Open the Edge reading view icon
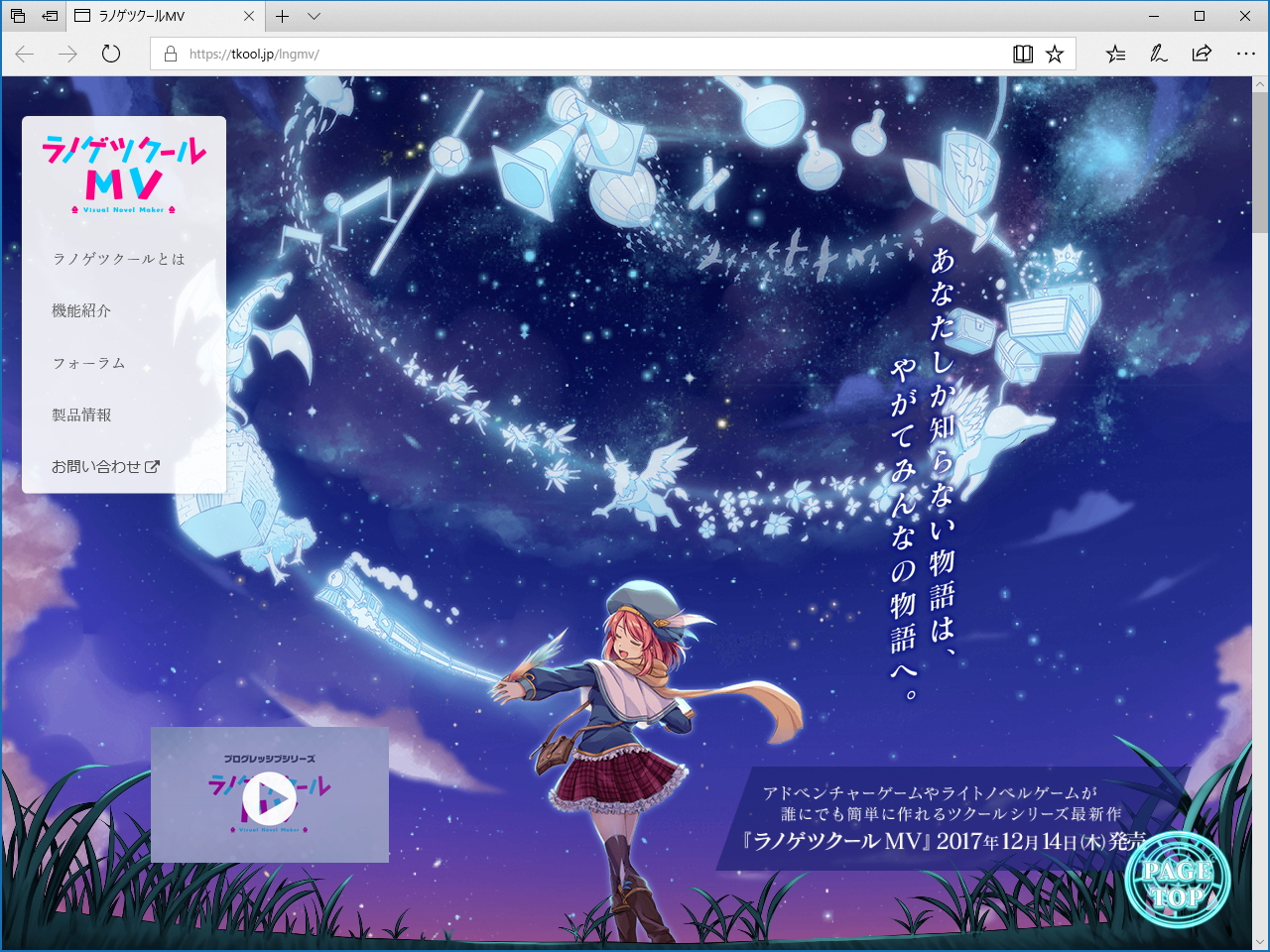The height and width of the screenshot is (952, 1270). pyautogui.click(x=1022, y=54)
